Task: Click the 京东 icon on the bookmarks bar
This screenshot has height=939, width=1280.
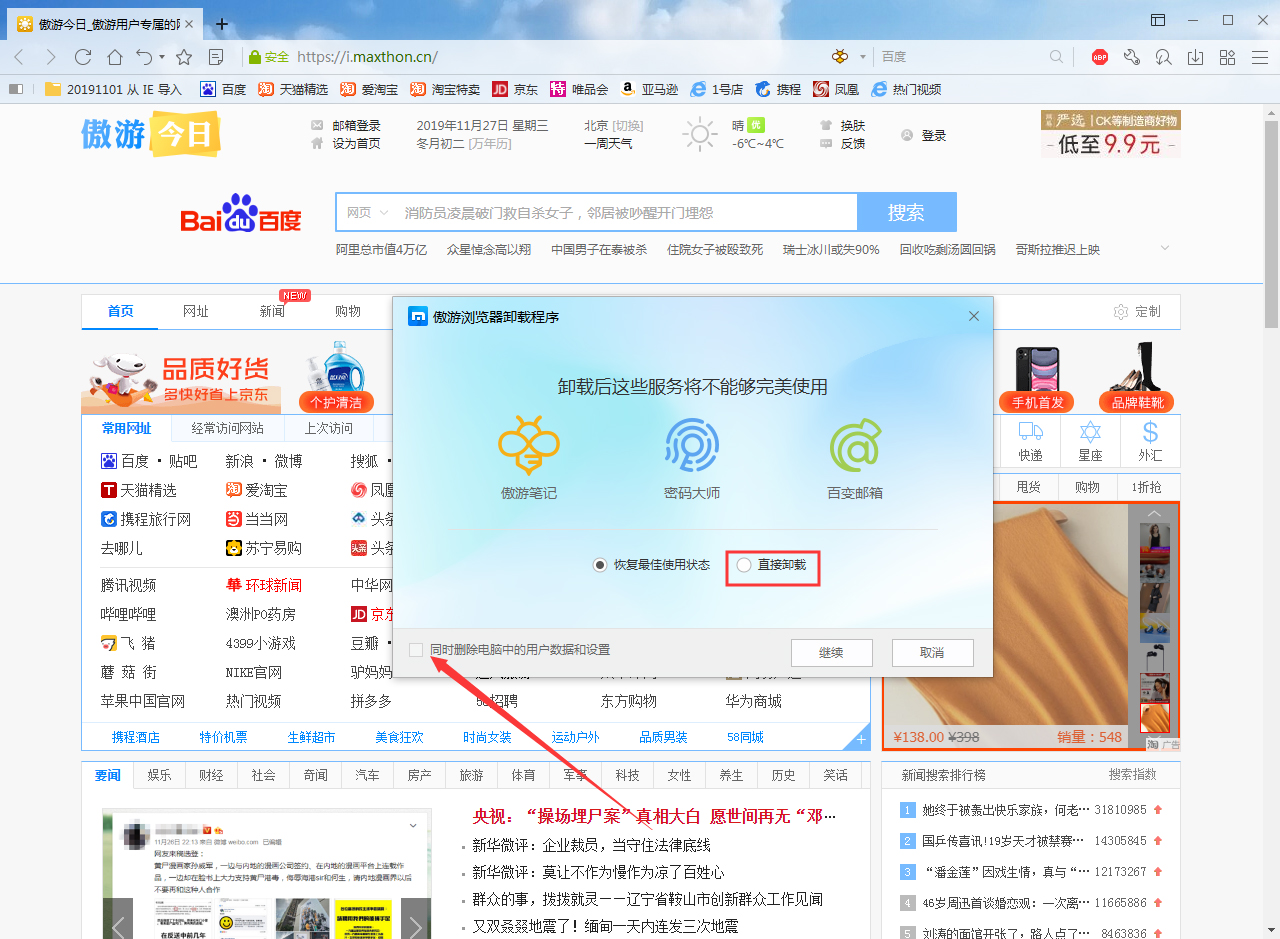Action: point(502,89)
